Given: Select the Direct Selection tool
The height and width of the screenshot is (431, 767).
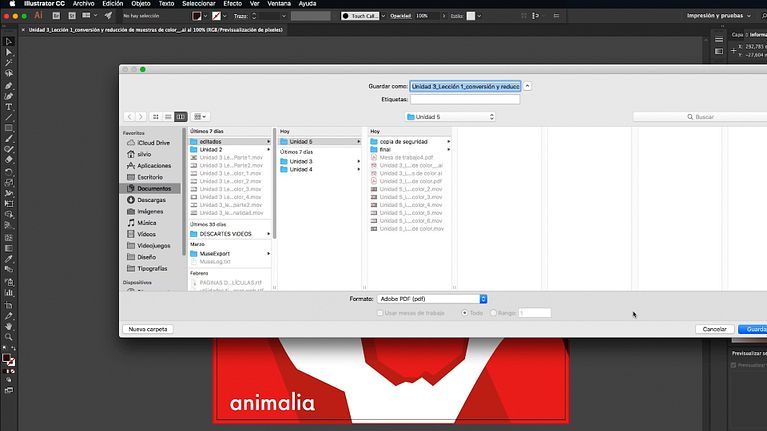Looking at the screenshot, I should point(8,52).
